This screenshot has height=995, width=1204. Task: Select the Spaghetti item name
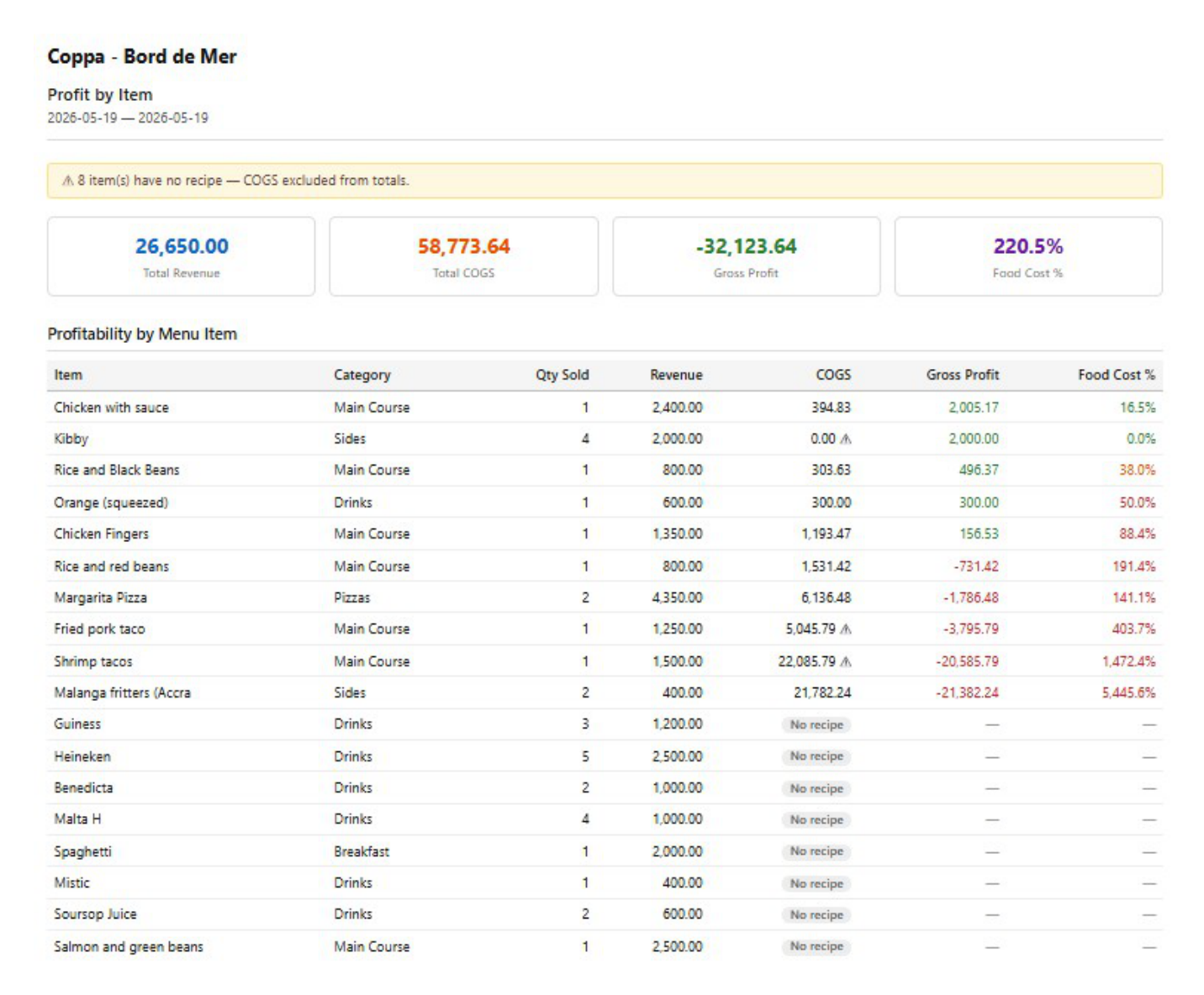pos(82,851)
